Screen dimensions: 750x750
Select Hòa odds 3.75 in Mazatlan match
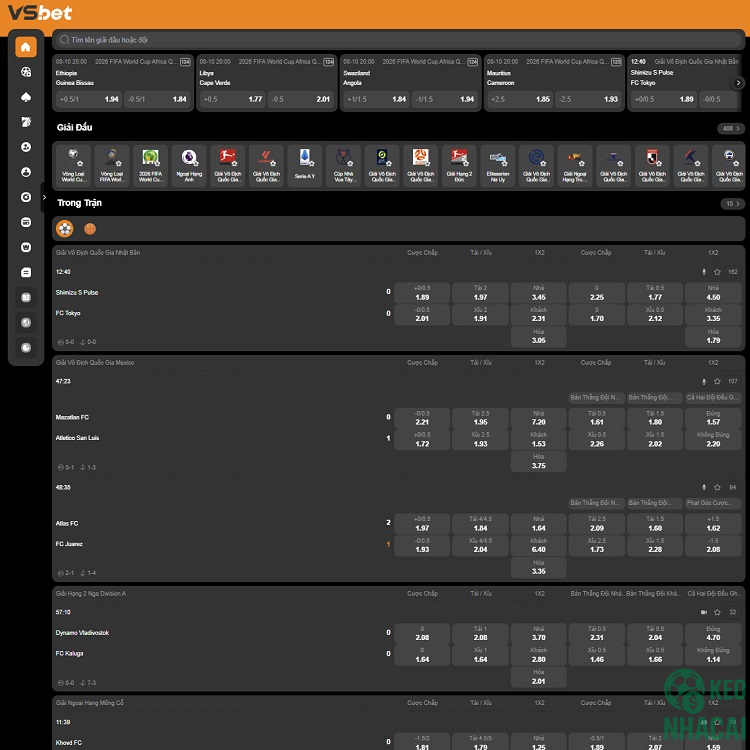[539, 462]
